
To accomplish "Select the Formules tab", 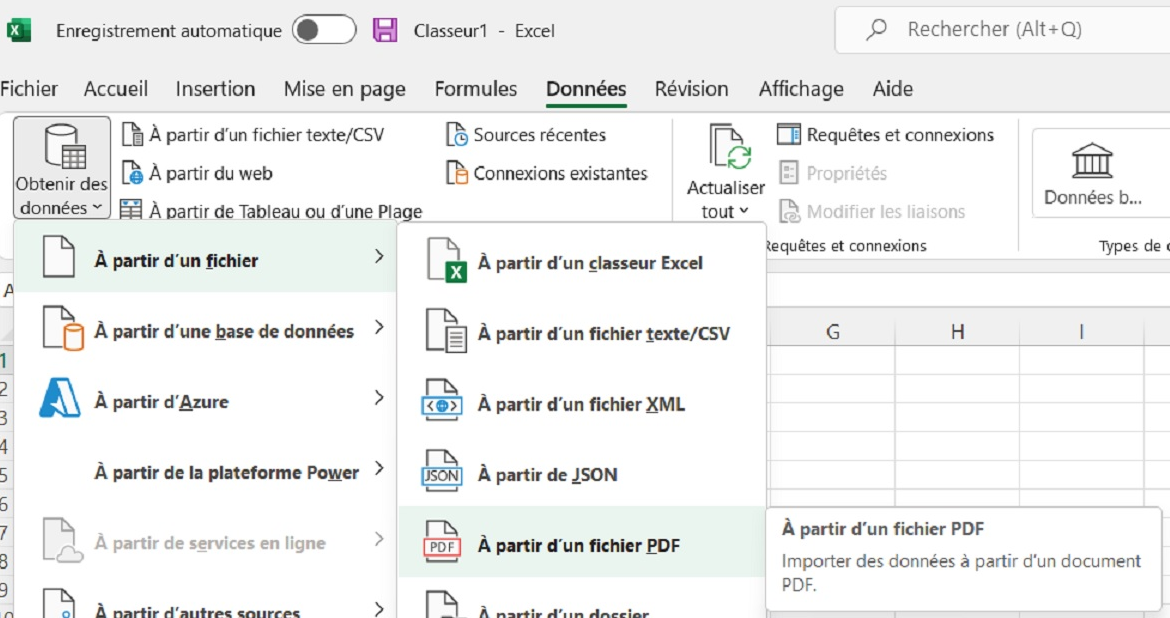I will coord(475,89).
